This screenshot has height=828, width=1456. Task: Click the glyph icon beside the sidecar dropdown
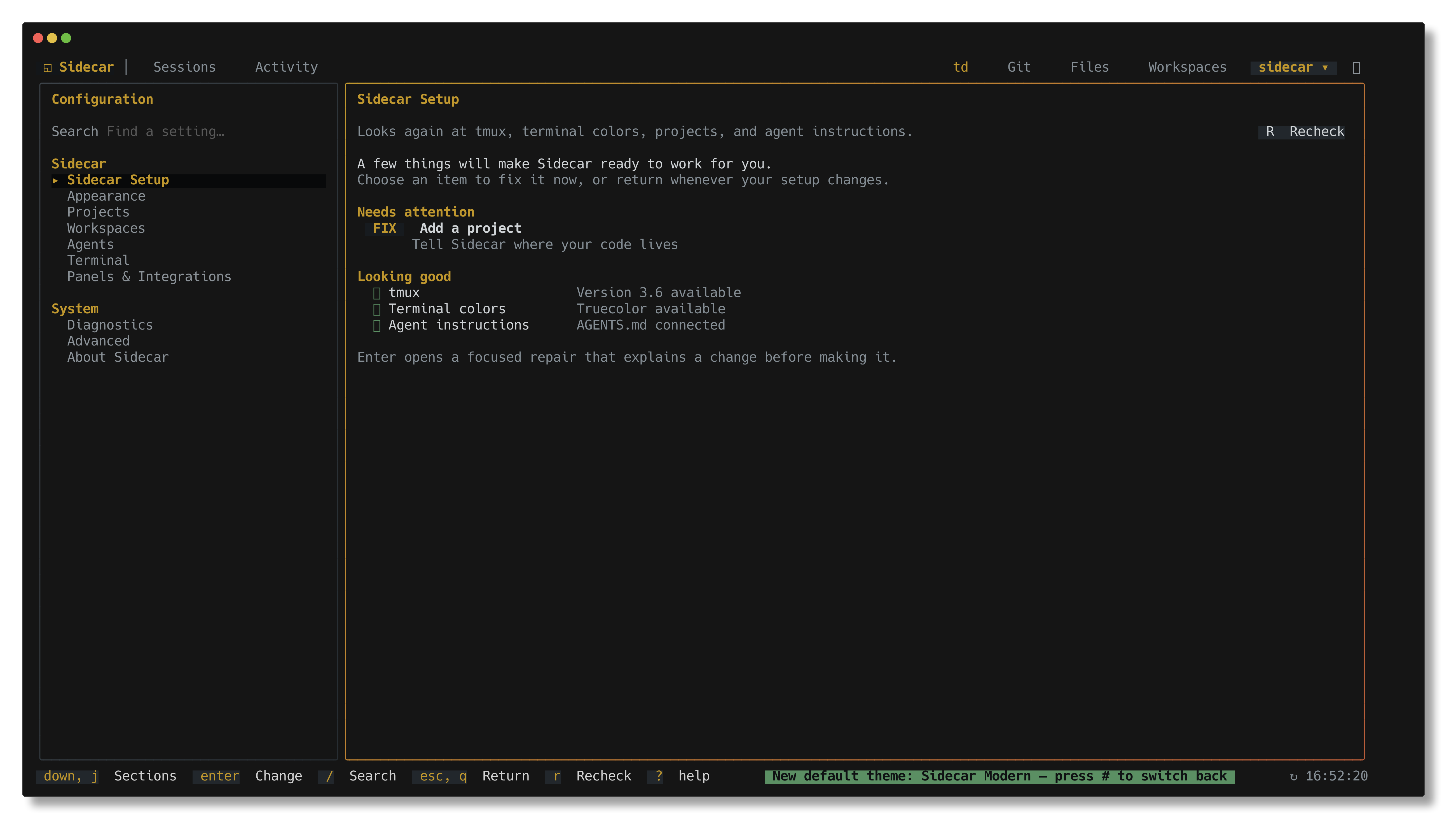click(x=1356, y=68)
